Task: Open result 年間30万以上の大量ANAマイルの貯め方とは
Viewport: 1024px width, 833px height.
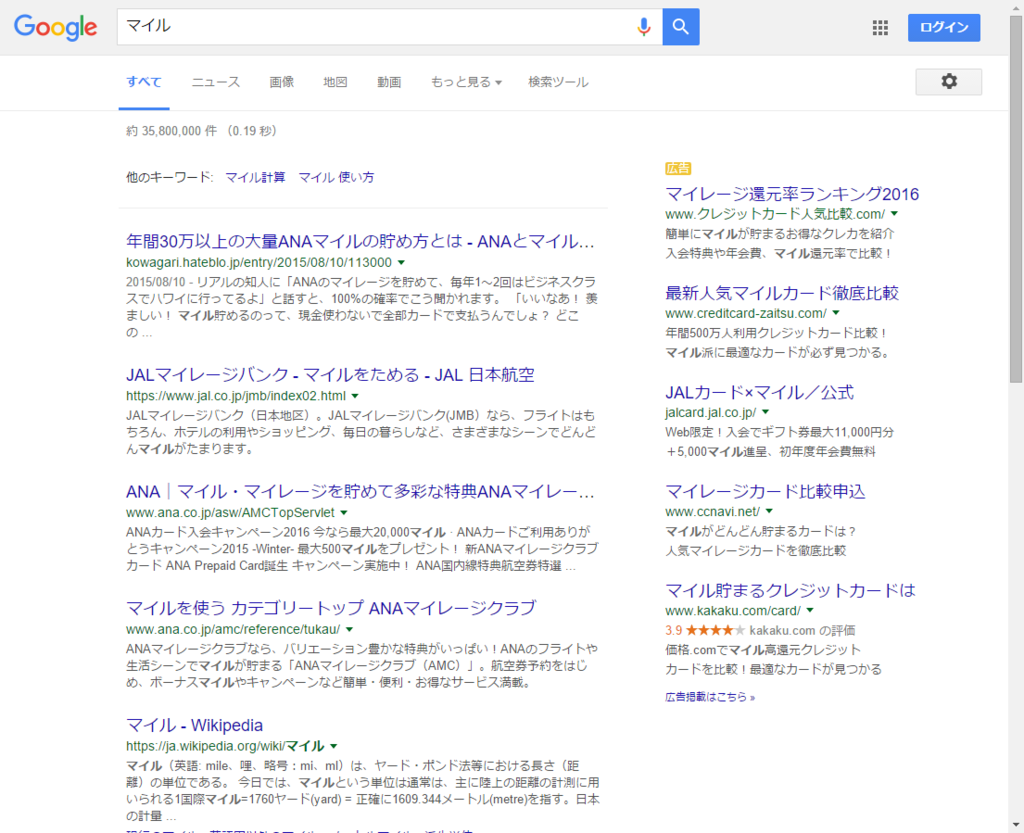Action: click(360, 242)
